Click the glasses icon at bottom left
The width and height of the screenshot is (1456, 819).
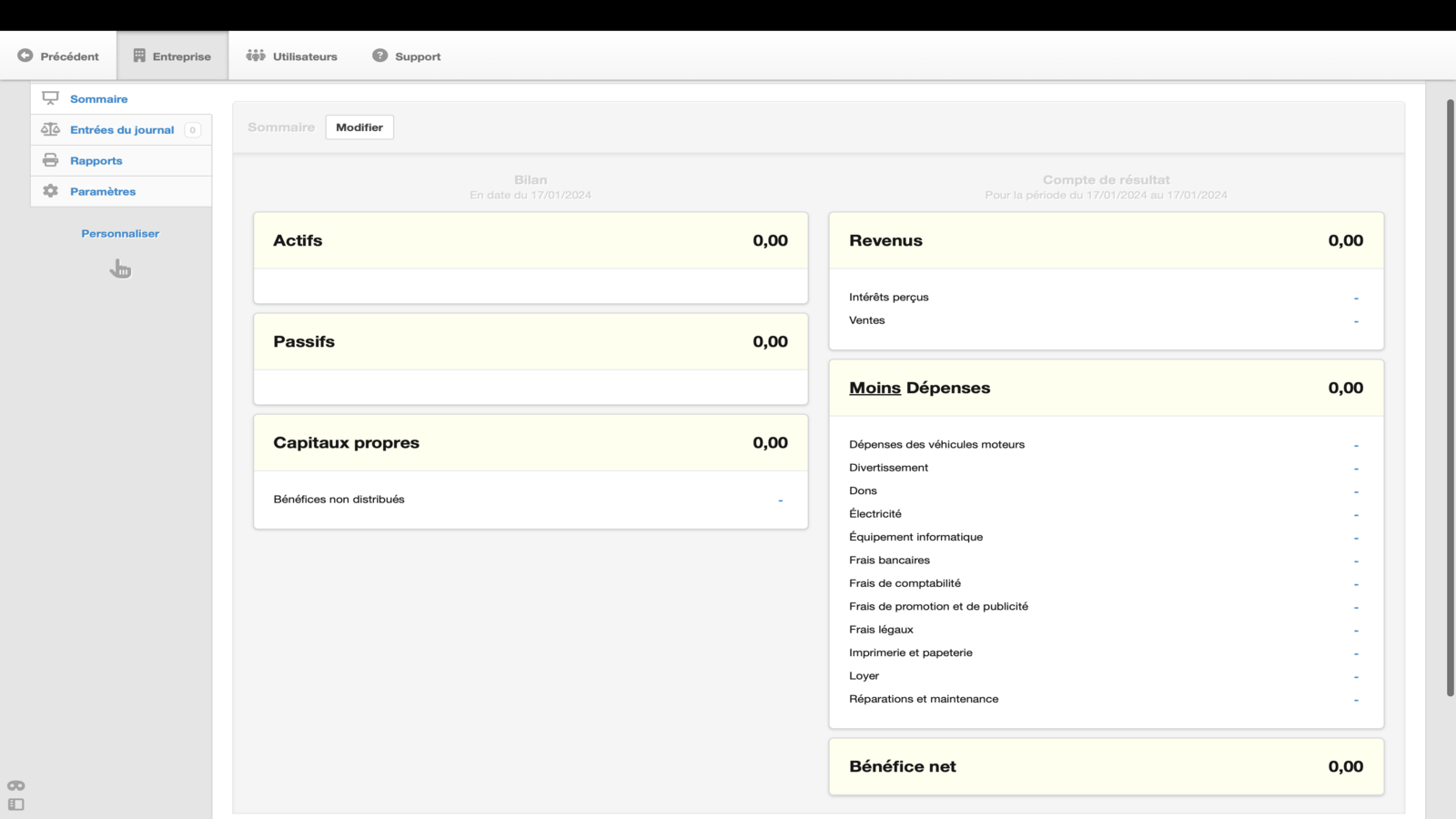click(16, 785)
